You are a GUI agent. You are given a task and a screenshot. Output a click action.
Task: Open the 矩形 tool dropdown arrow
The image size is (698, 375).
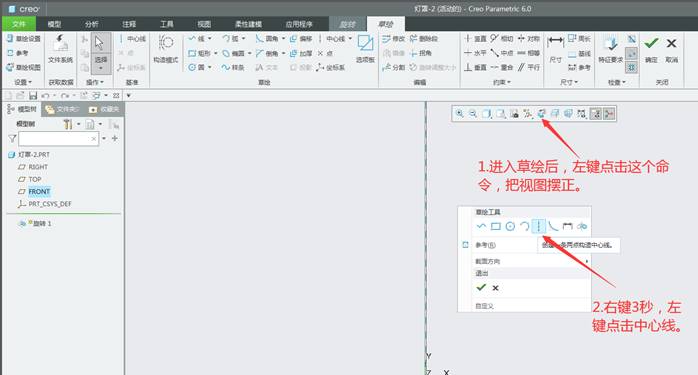(x=215, y=53)
